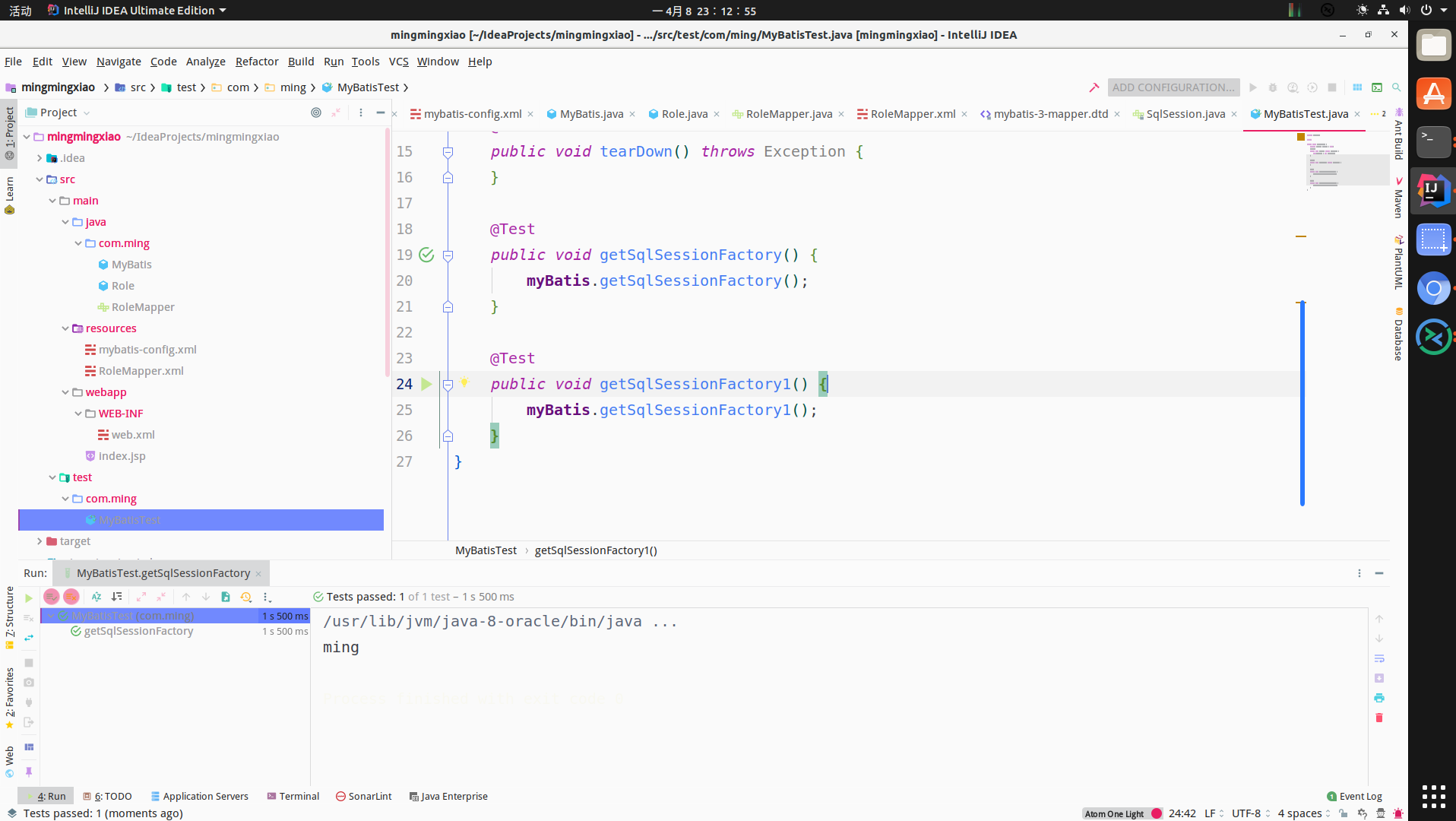1456x821 pixels.
Task: Click the red circle beside Atom One Light
Action: [x=1157, y=813]
